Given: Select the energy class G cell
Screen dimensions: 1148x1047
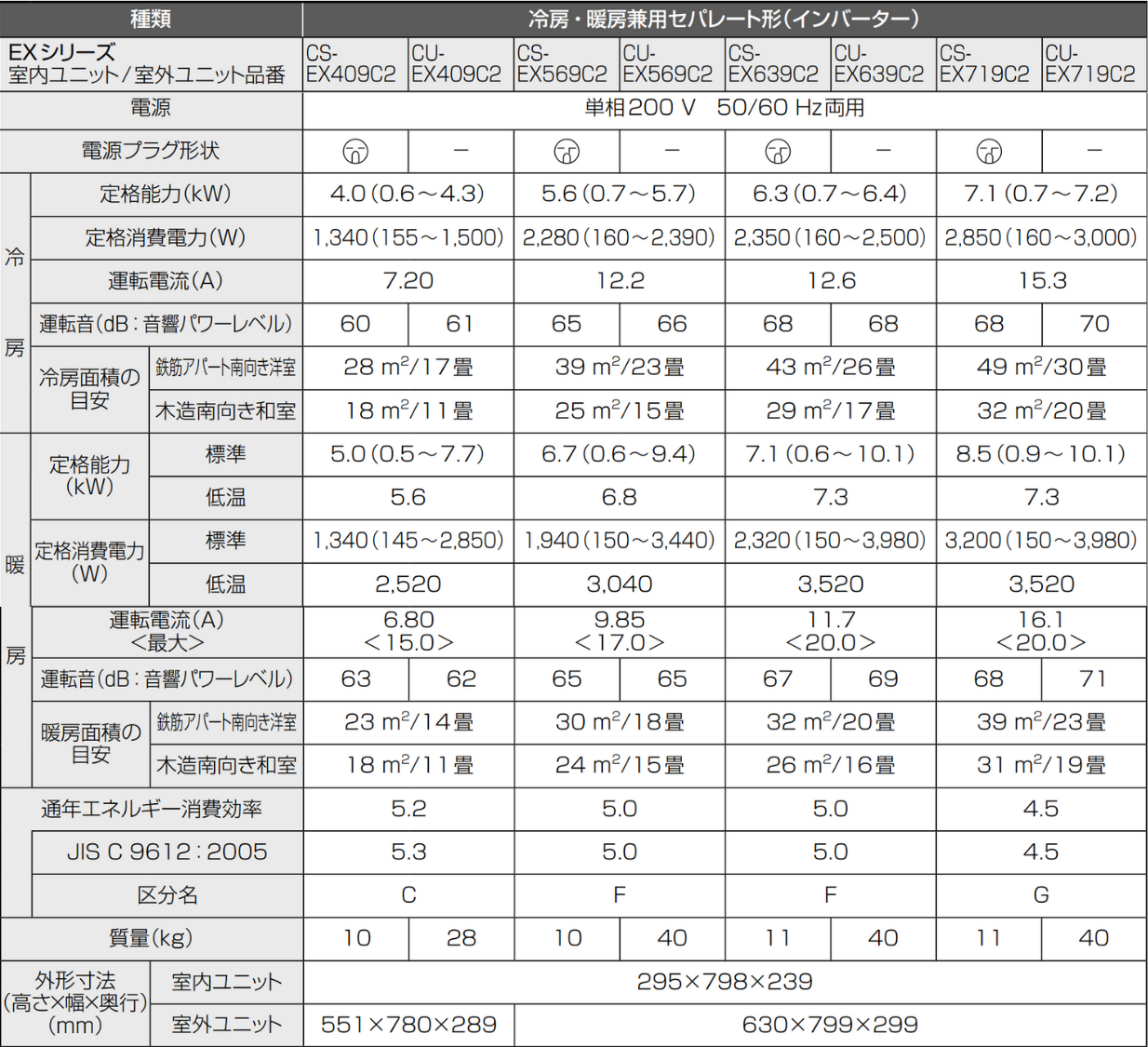Looking at the screenshot, I should 1041,895.
